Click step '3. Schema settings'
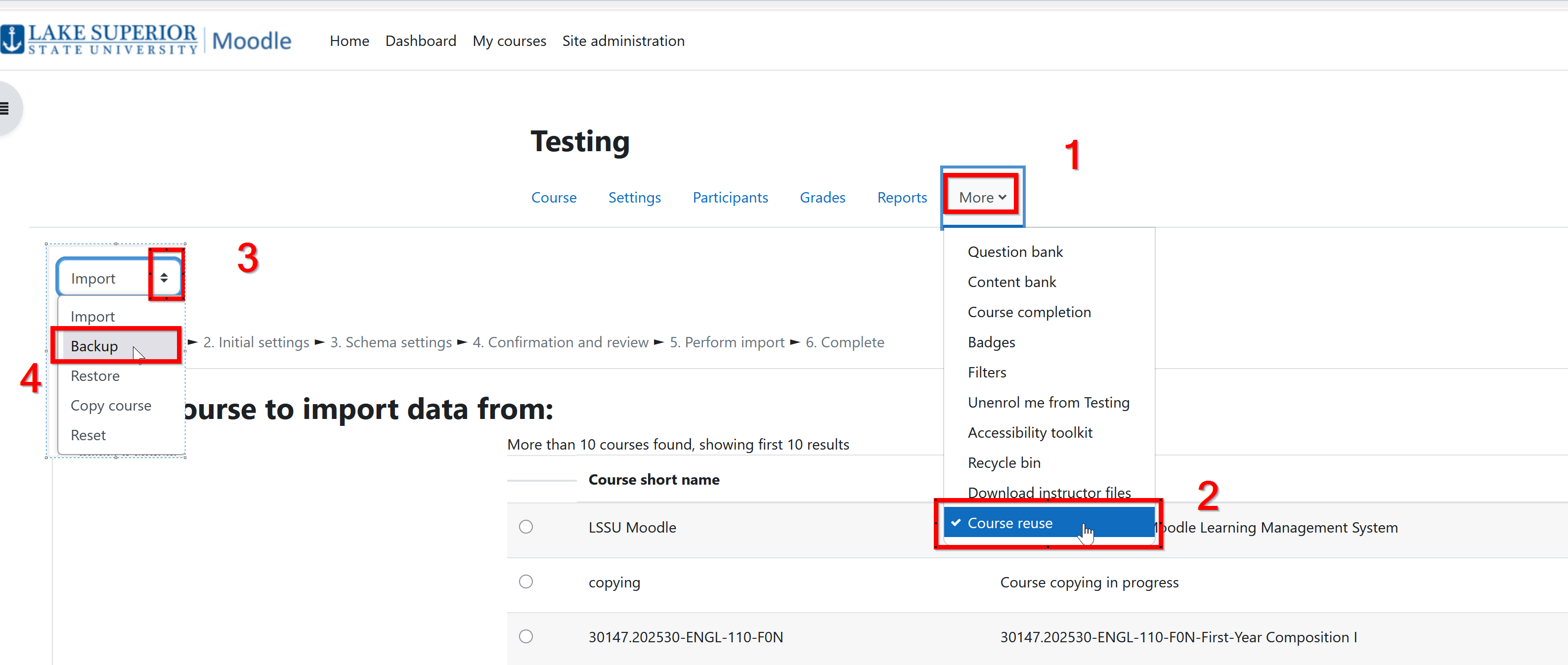1568x665 pixels. [391, 342]
